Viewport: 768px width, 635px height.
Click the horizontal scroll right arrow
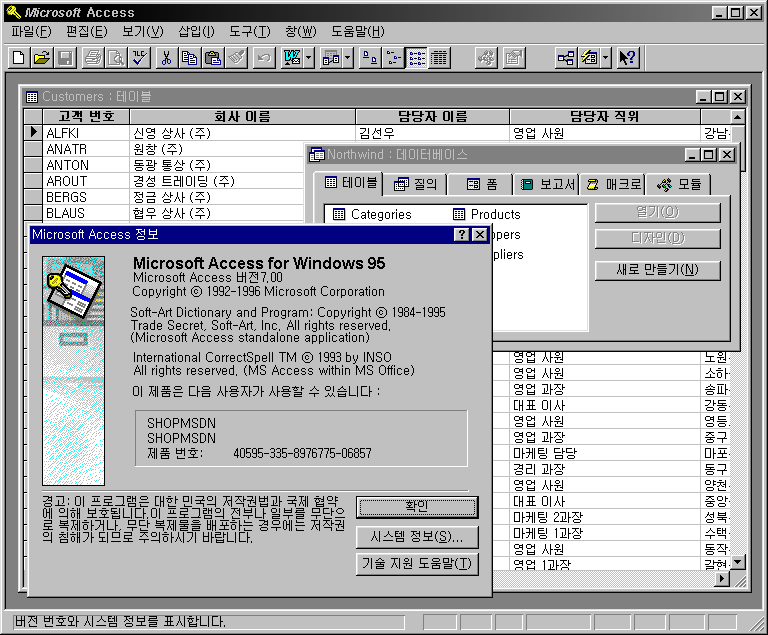(x=722, y=579)
